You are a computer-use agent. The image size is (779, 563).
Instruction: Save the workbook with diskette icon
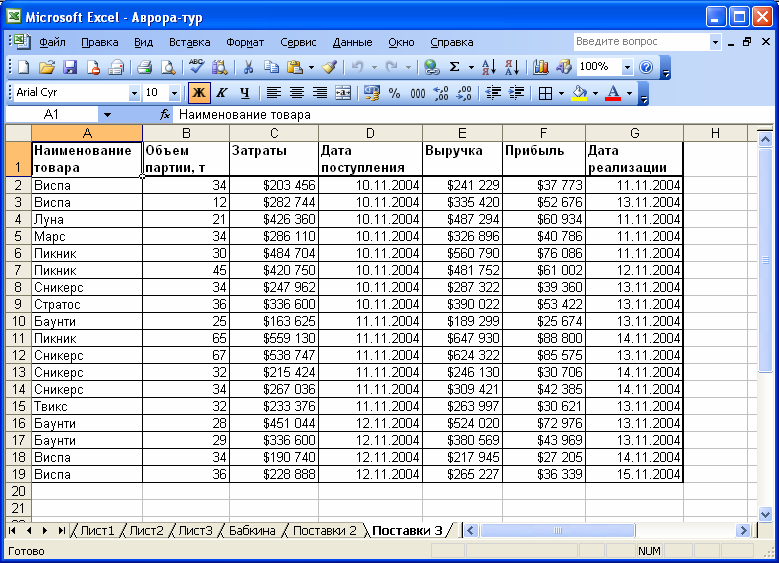click(70, 67)
